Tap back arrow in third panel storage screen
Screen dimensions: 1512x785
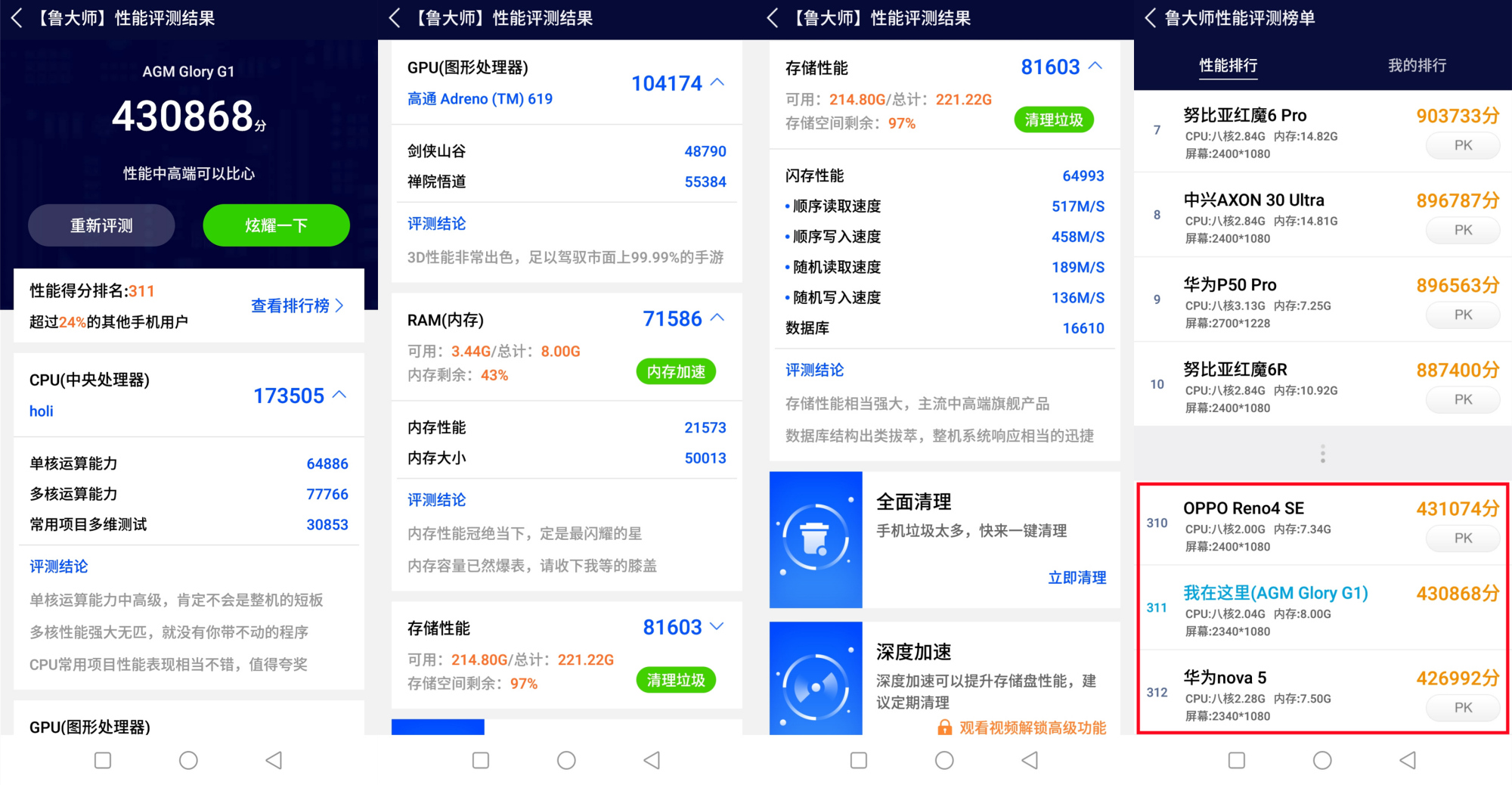(x=773, y=18)
